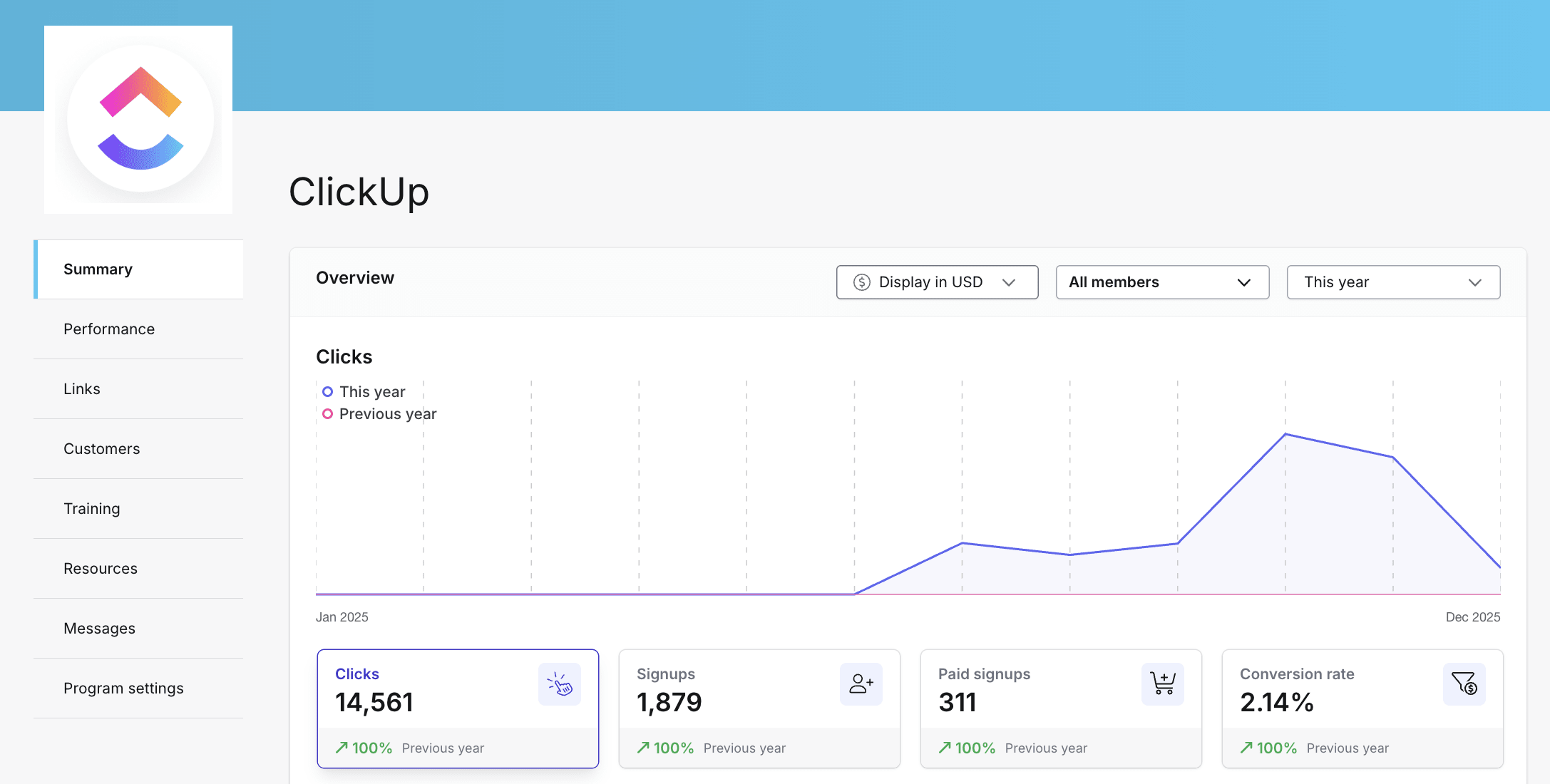Select the Paid signups metric card
This screenshot has height=784, width=1550.
1060,708
